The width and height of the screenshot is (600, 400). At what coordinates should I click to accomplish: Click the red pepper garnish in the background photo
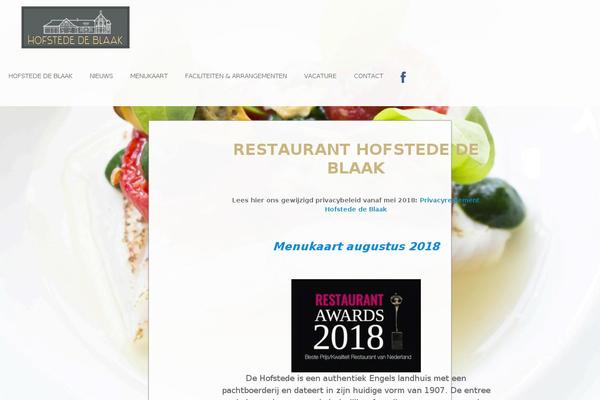(x=134, y=172)
